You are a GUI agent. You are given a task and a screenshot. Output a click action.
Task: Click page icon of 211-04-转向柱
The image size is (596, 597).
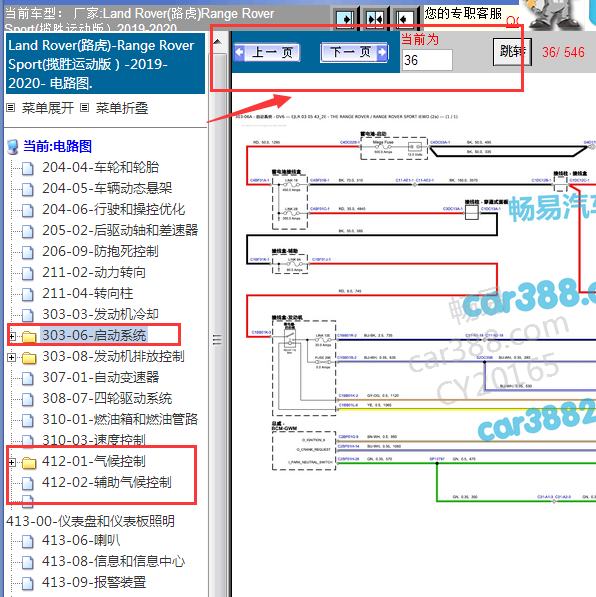(x=28, y=294)
